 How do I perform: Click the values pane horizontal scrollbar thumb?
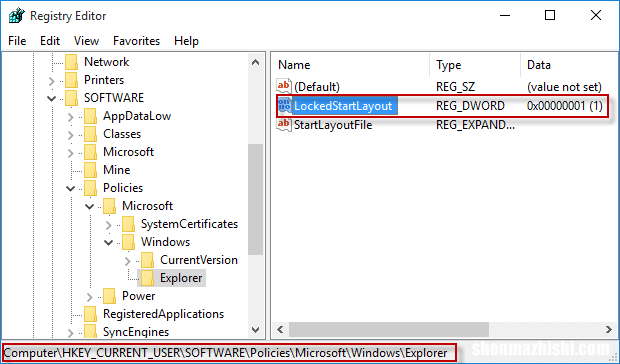point(389,329)
